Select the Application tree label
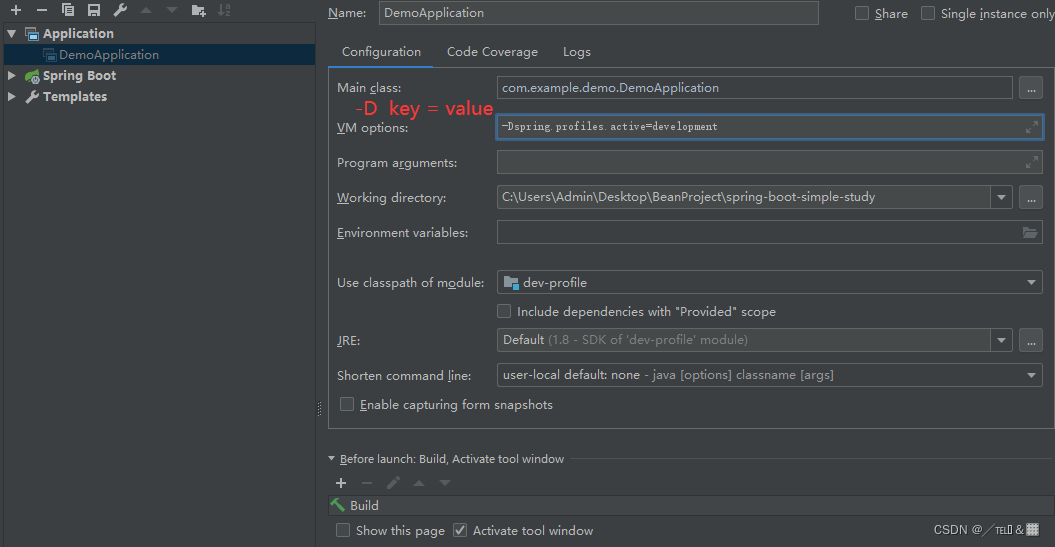 pos(78,34)
